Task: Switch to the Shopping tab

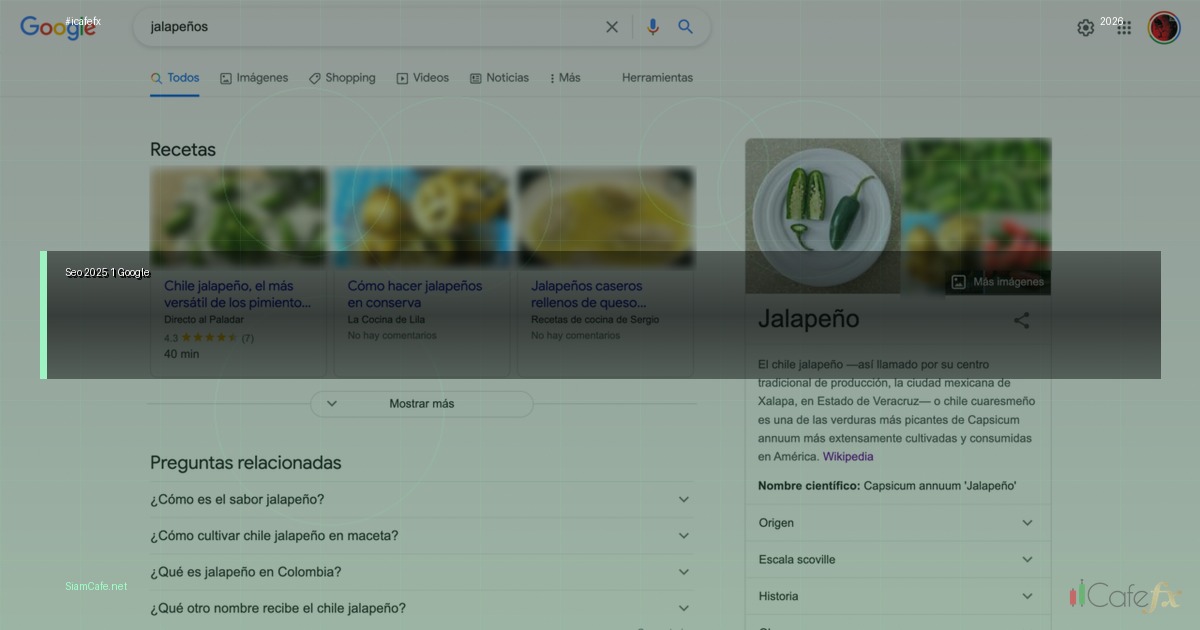Action: click(342, 78)
